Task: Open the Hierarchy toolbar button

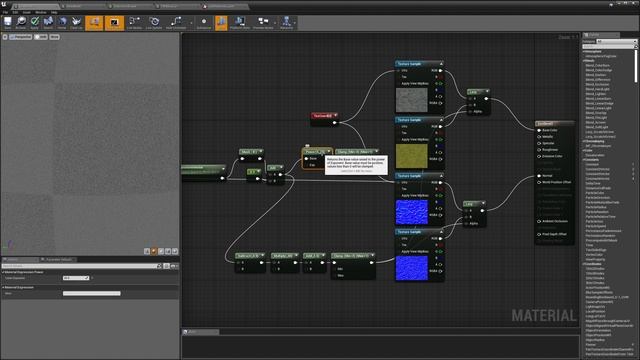Action: point(286,23)
